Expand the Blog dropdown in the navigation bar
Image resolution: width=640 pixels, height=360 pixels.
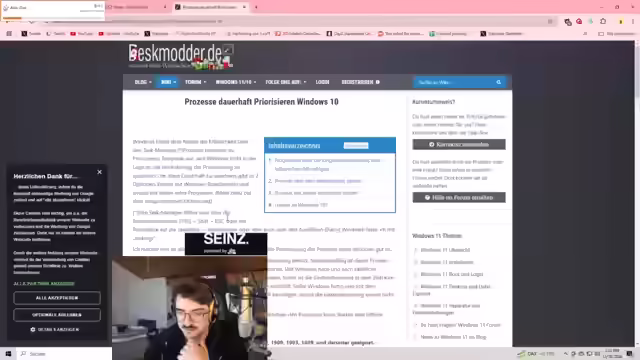(x=143, y=82)
